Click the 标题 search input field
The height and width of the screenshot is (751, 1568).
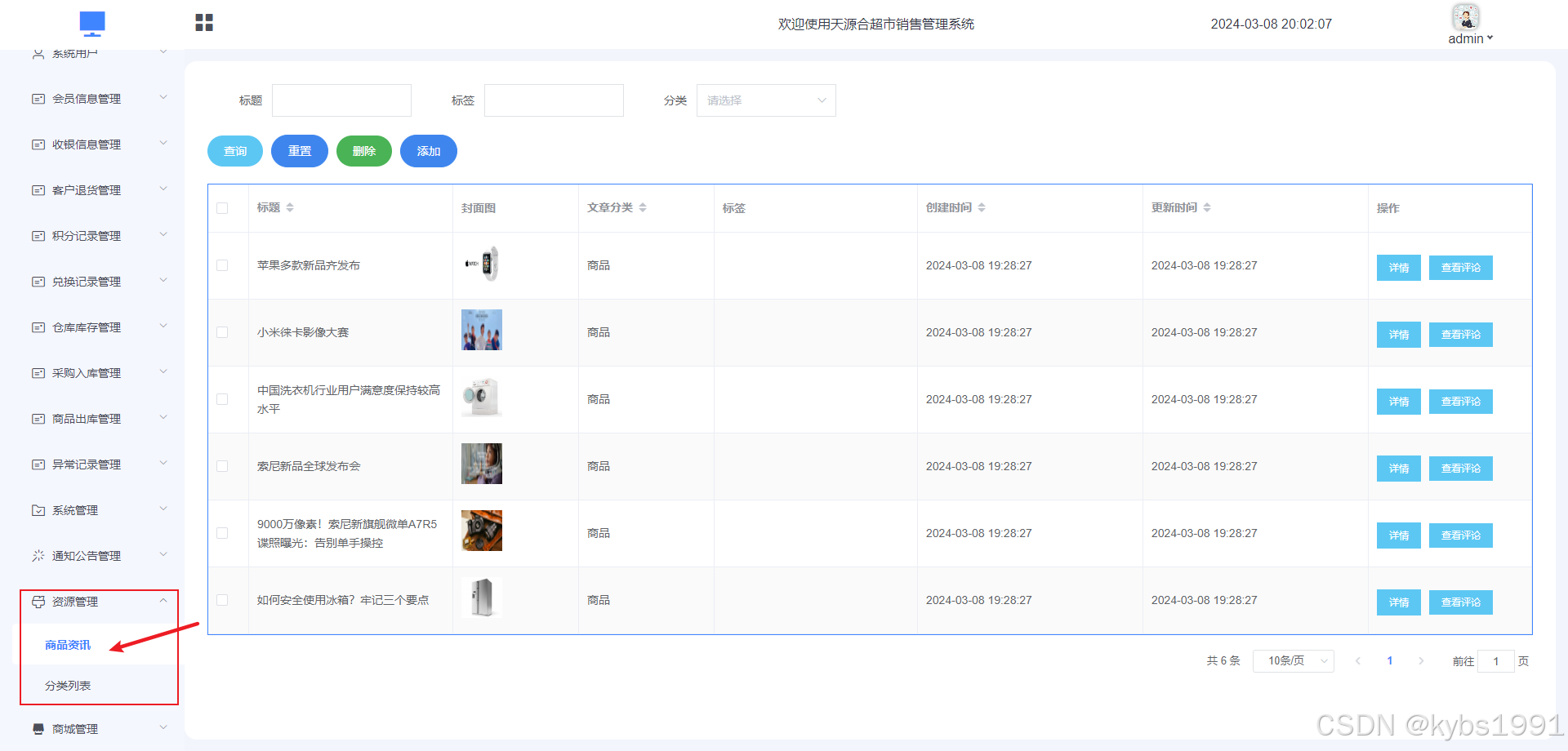[x=341, y=100]
